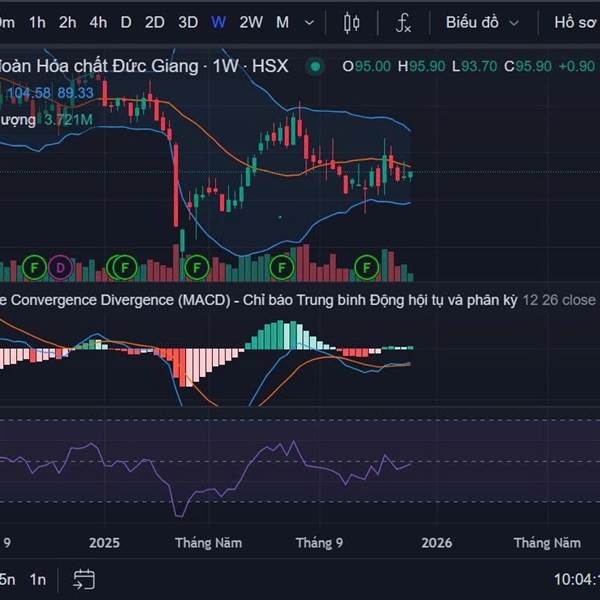Image resolution: width=600 pixels, height=600 pixels.
Task: Click the green market status dot
Action: point(316,66)
